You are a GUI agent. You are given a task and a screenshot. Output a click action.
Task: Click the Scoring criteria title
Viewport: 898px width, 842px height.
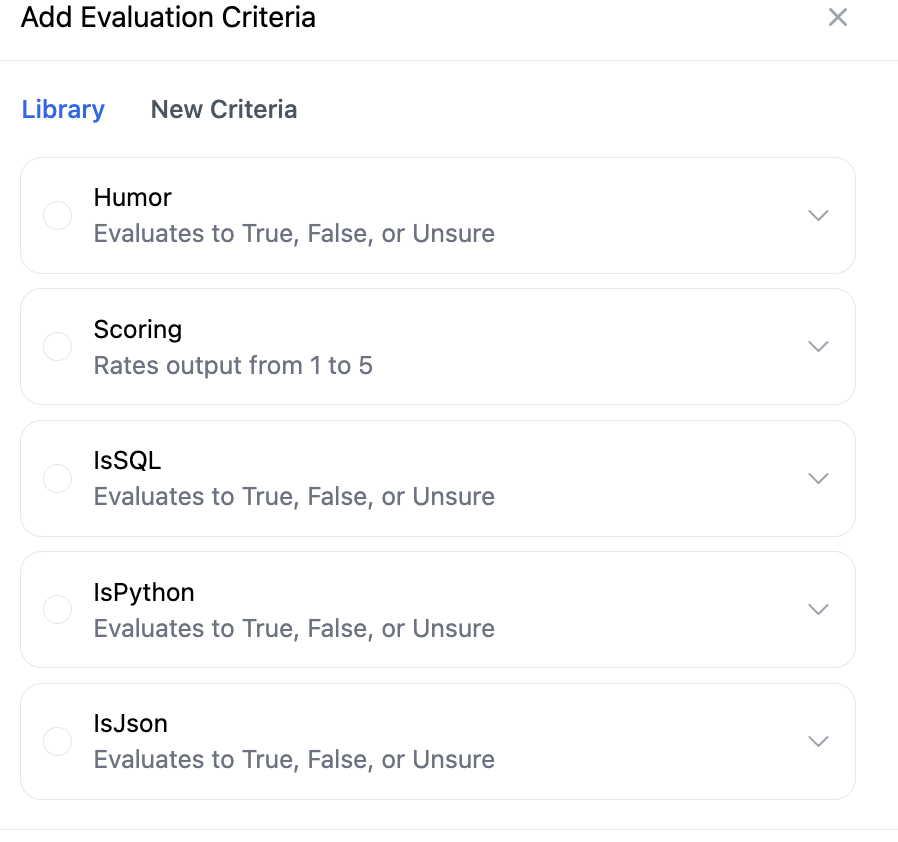pos(138,329)
